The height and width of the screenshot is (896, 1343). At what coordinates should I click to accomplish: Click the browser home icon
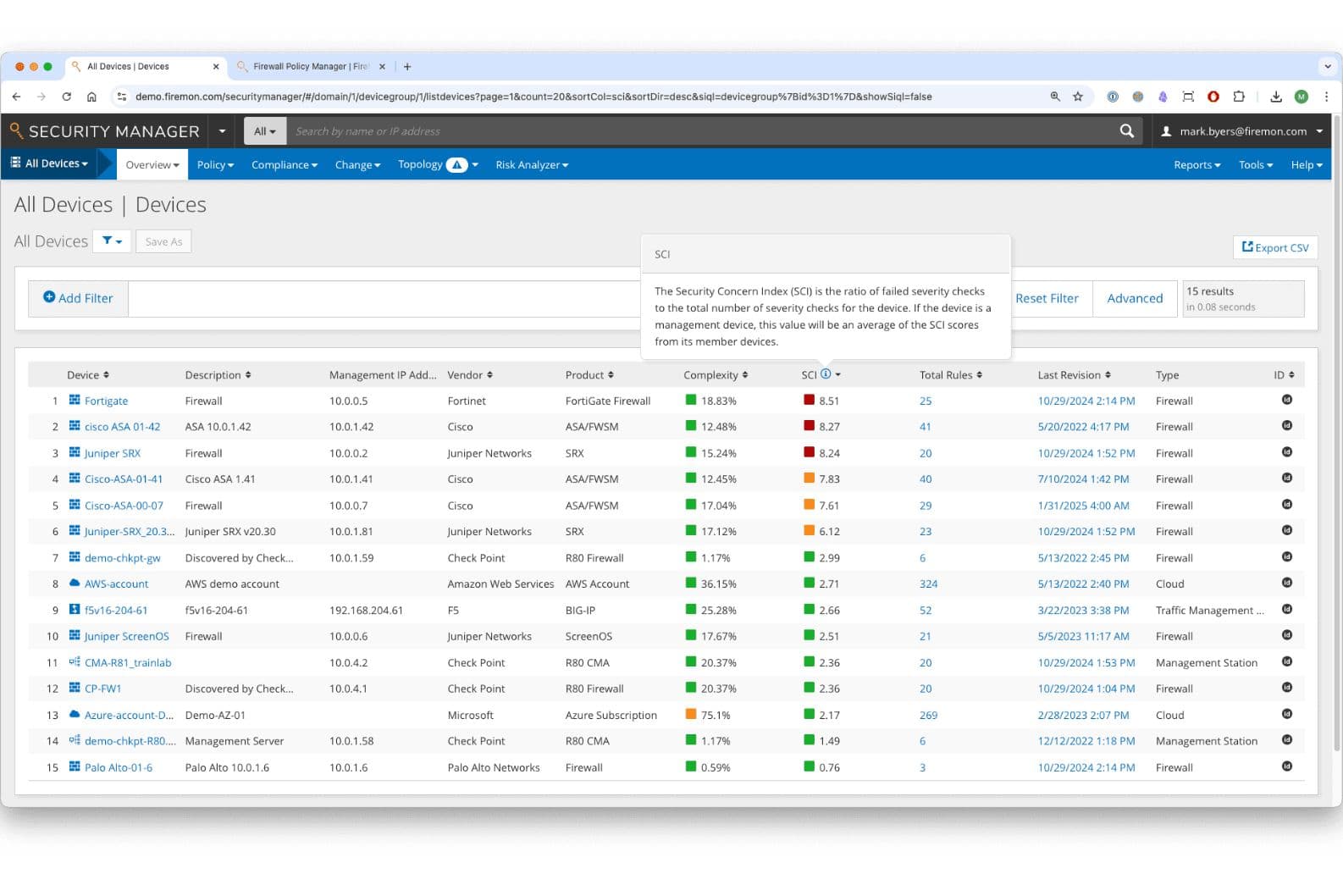pos(91,97)
